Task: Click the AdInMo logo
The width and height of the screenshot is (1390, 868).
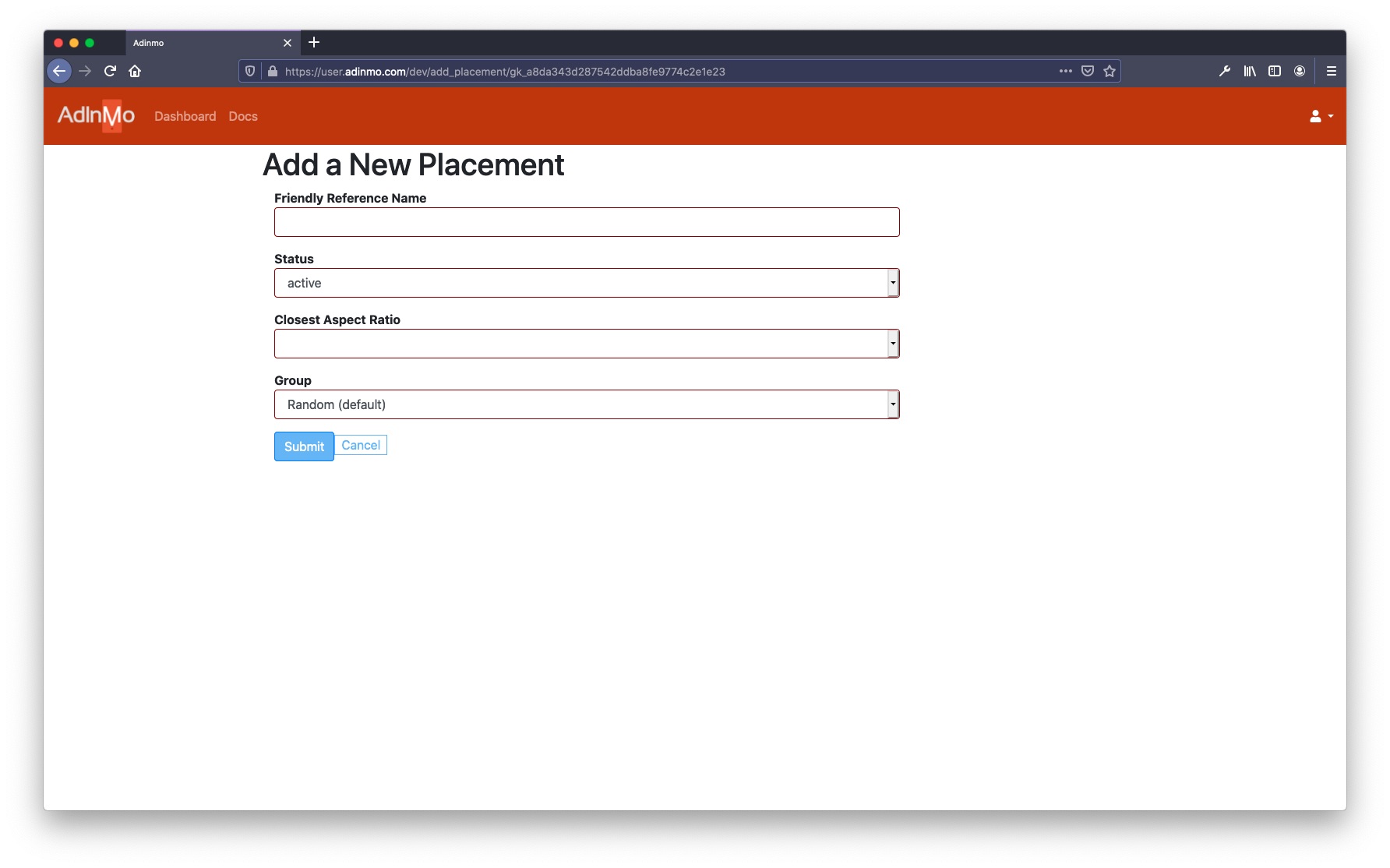Action: tap(96, 115)
